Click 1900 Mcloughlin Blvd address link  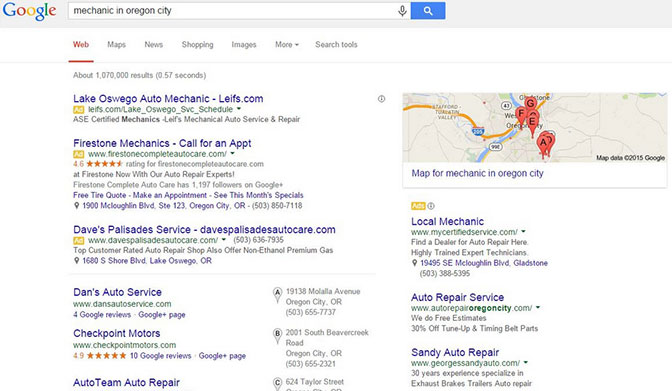[x=164, y=206]
